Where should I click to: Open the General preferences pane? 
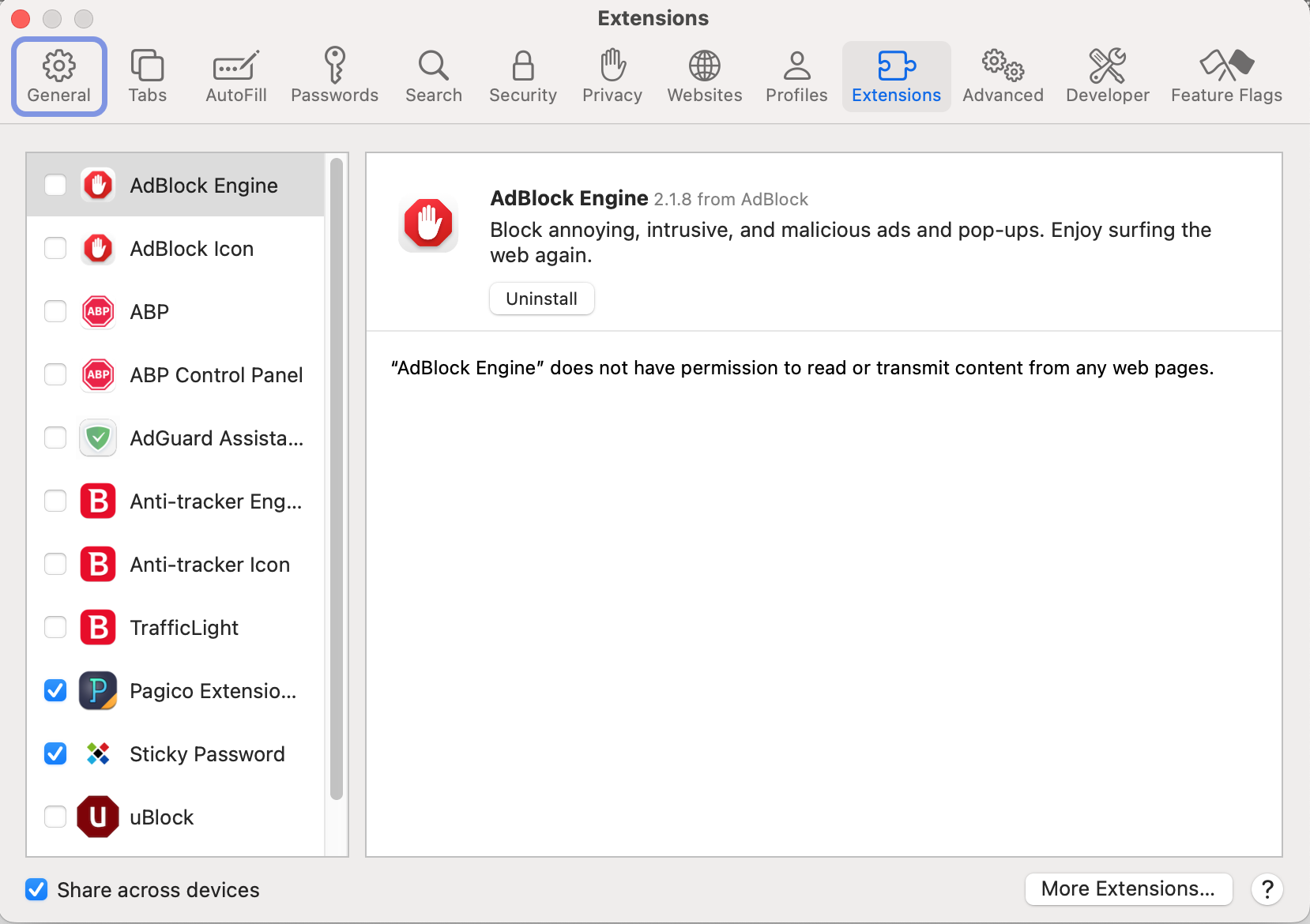[x=59, y=77]
